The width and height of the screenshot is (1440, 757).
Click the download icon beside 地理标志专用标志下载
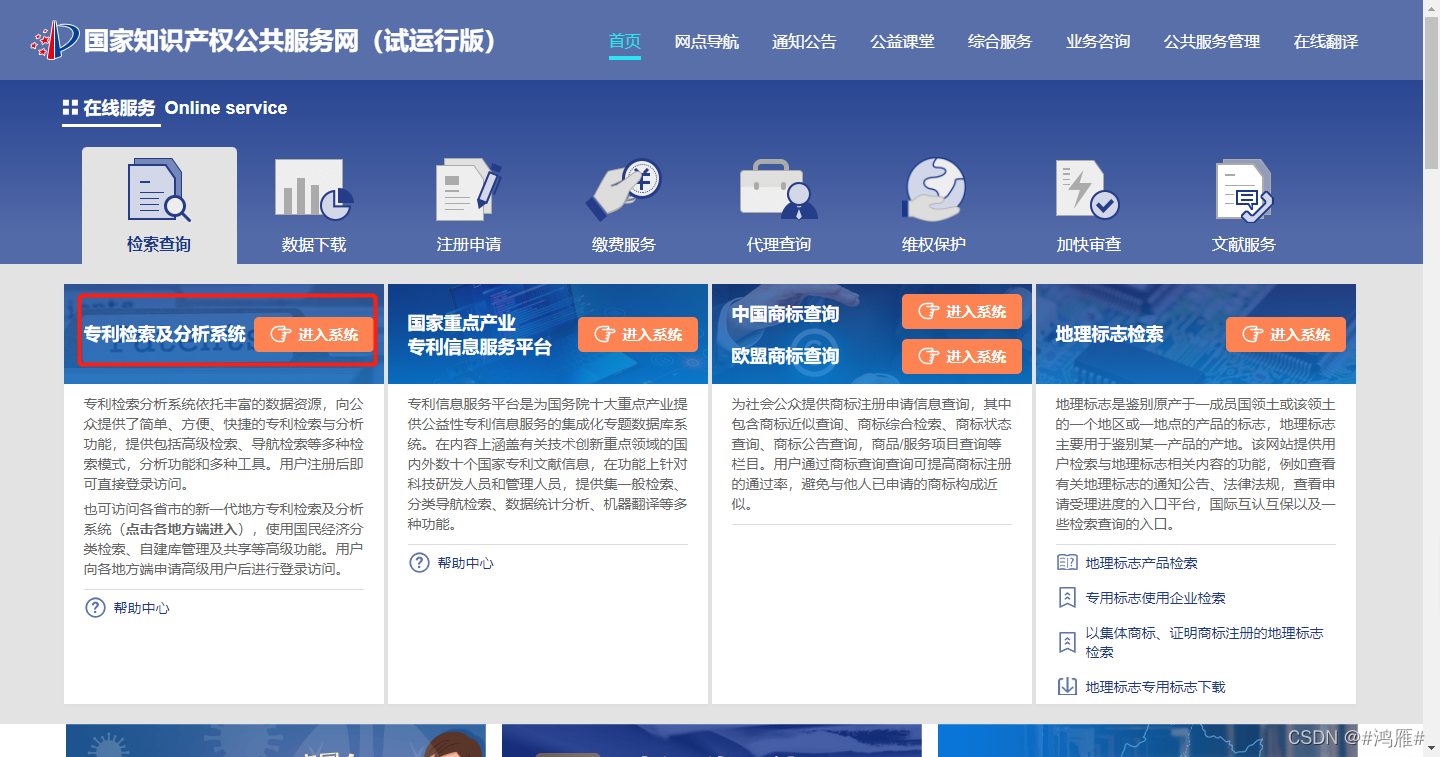pos(1067,687)
